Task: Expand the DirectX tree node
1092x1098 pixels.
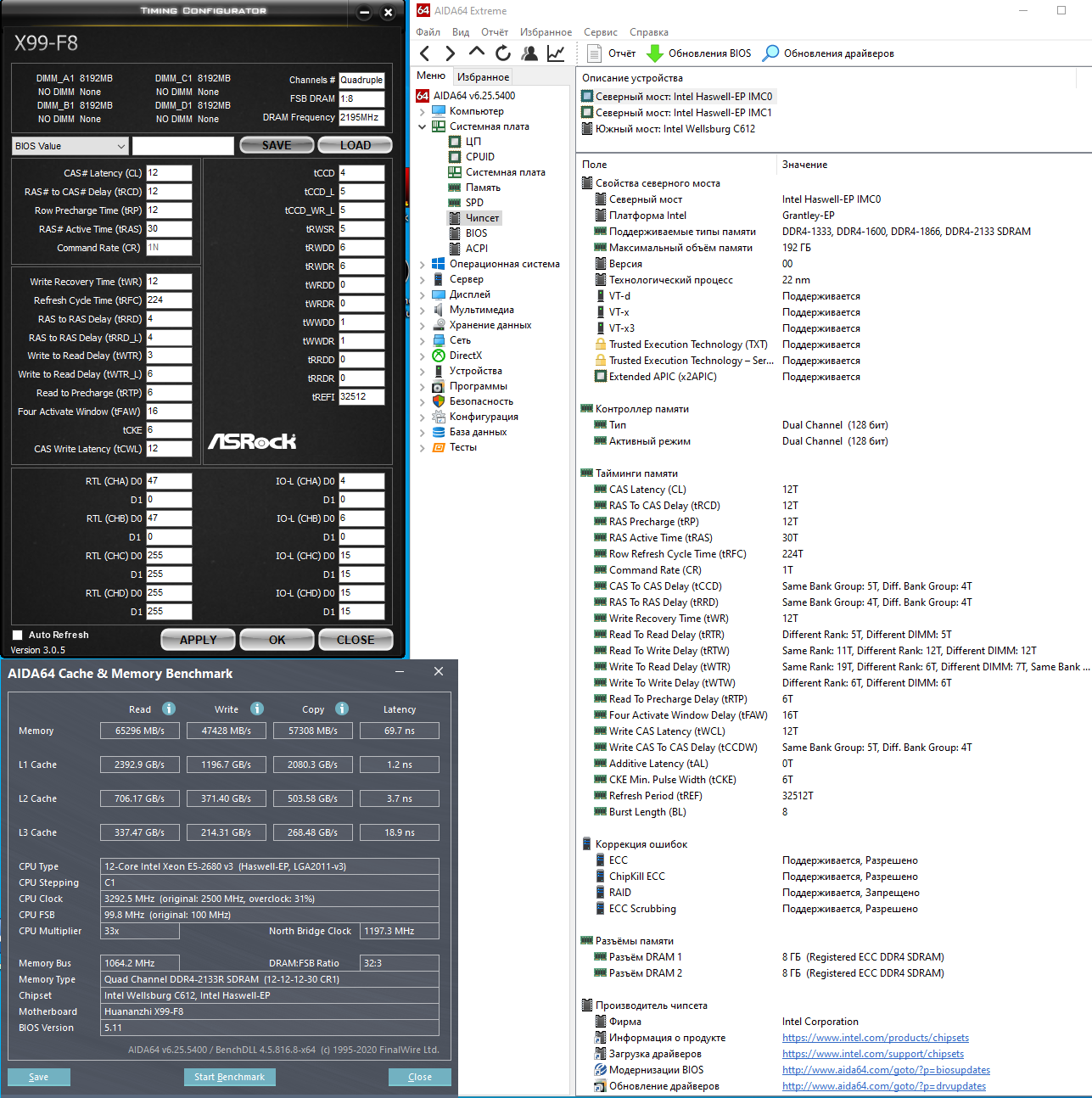Action: [x=423, y=356]
